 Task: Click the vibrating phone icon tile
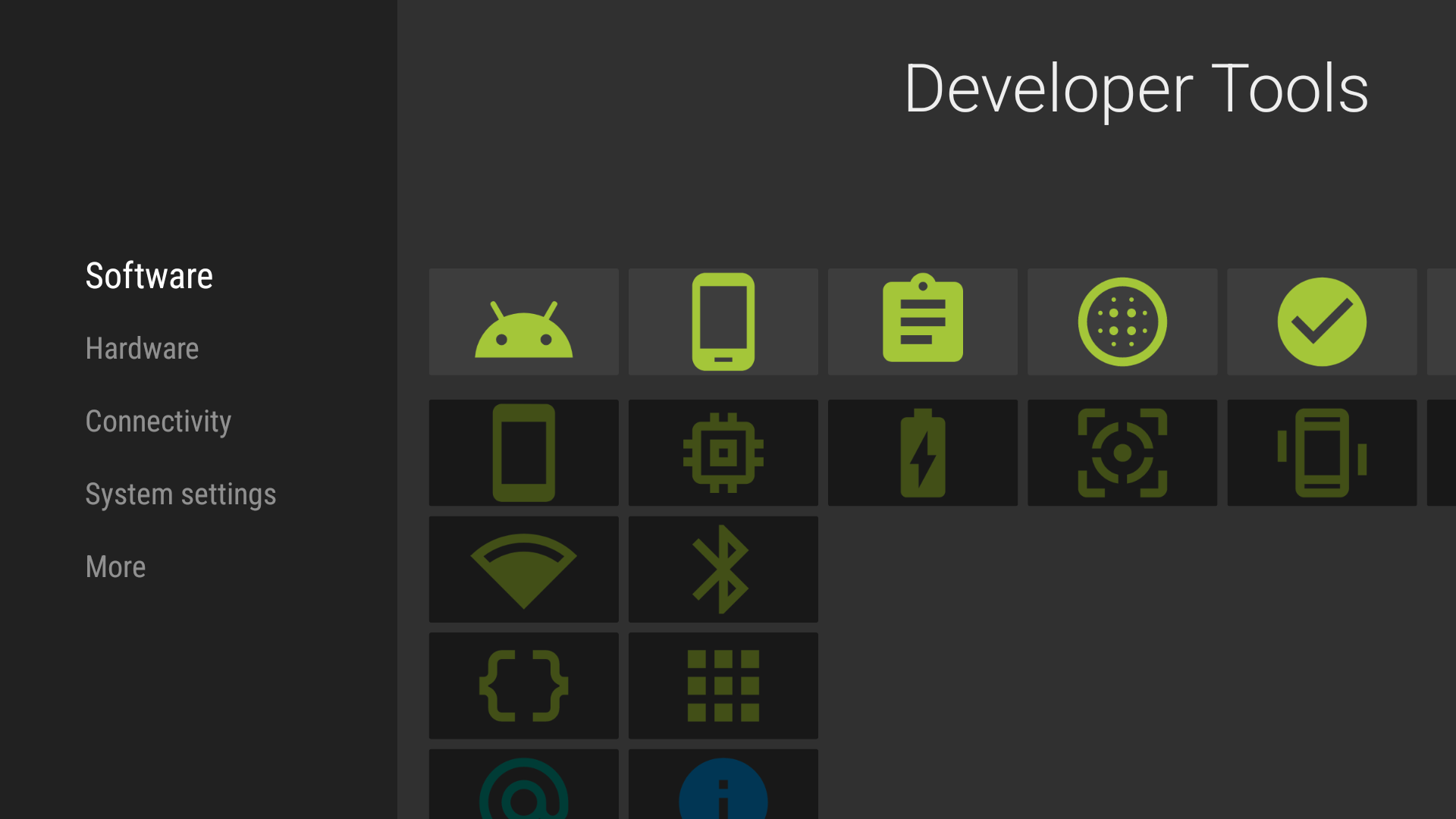click(1322, 453)
